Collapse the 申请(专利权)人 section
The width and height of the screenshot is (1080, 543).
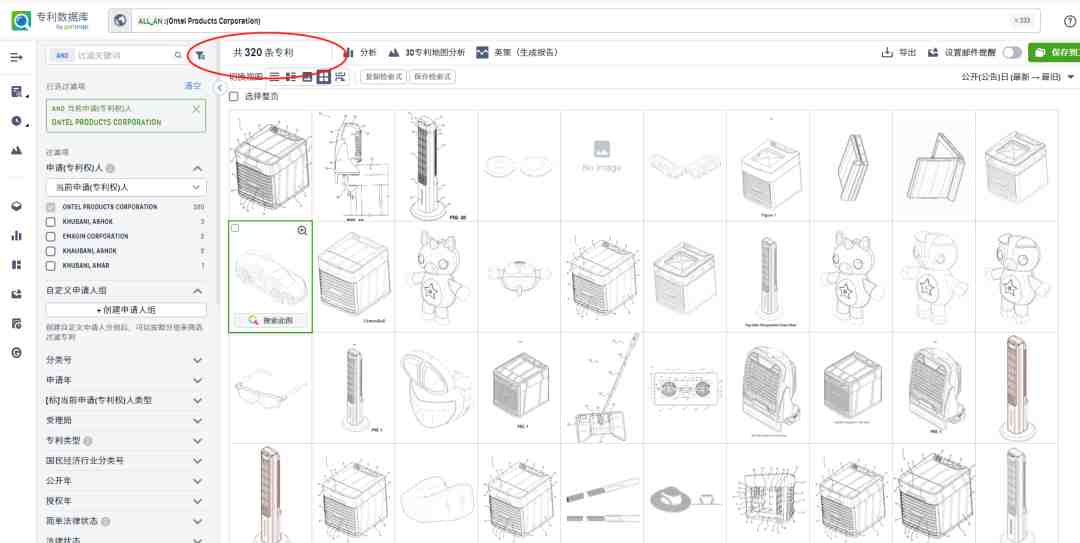click(x=197, y=168)
